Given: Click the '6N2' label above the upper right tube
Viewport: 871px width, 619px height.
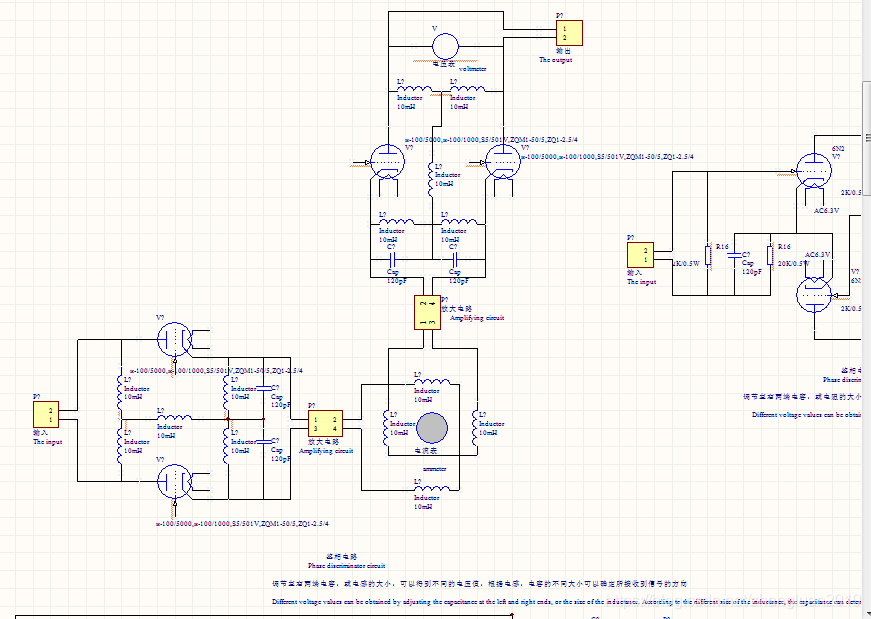Looking at the screenshot, I should [x=838, y=149].
